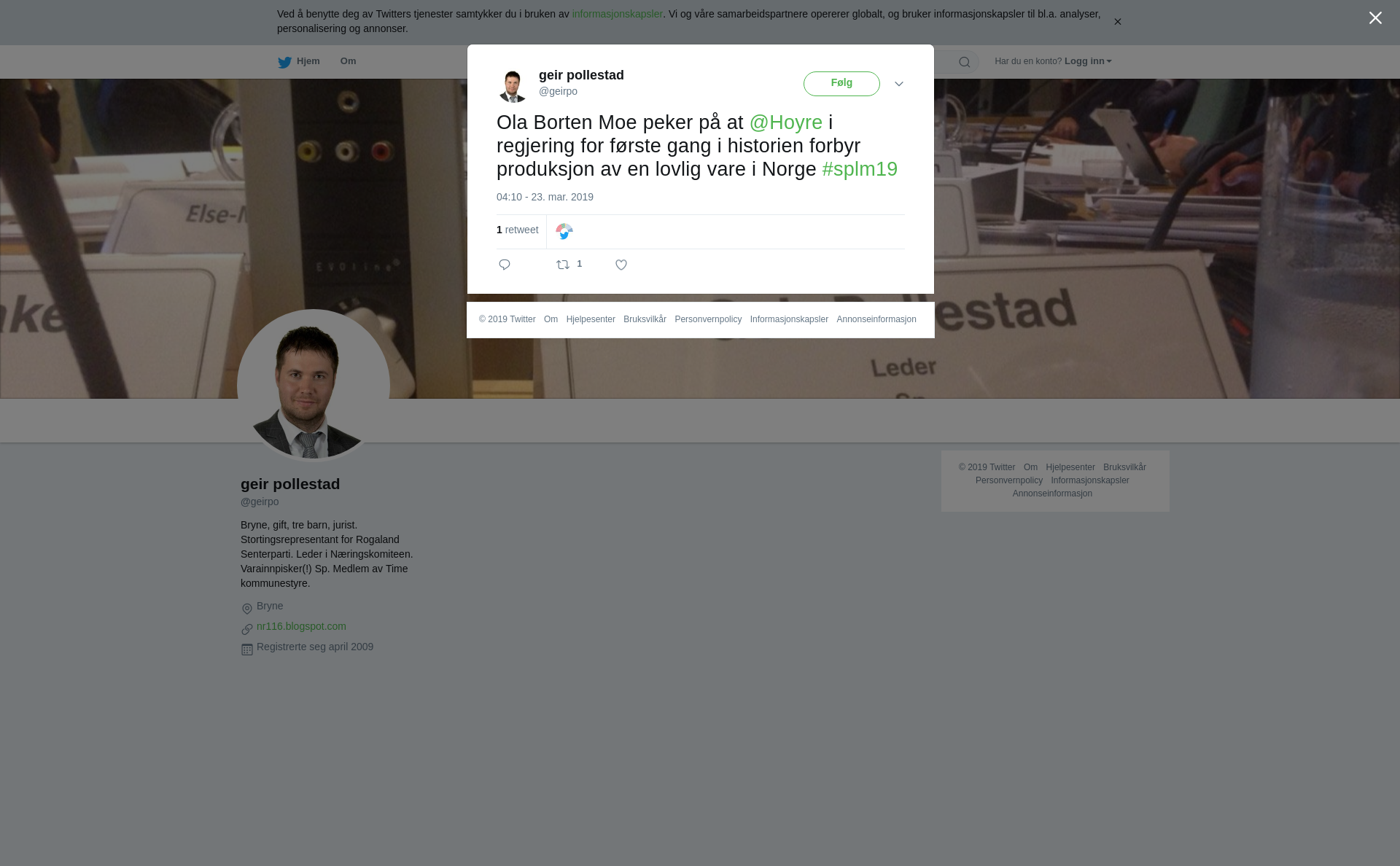Close the tweet overlay with X
This screenshot has height=866, width=1400.
pos(1375,18)
